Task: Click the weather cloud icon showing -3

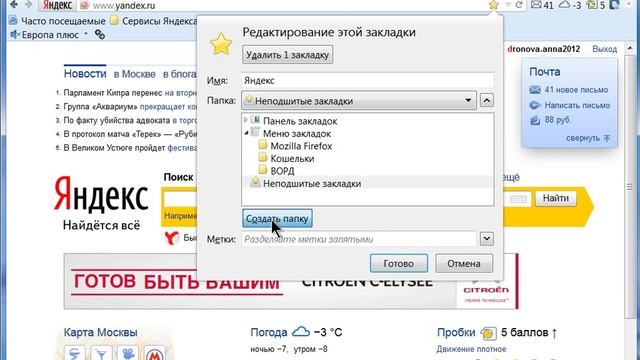Action: coord(564,5)
